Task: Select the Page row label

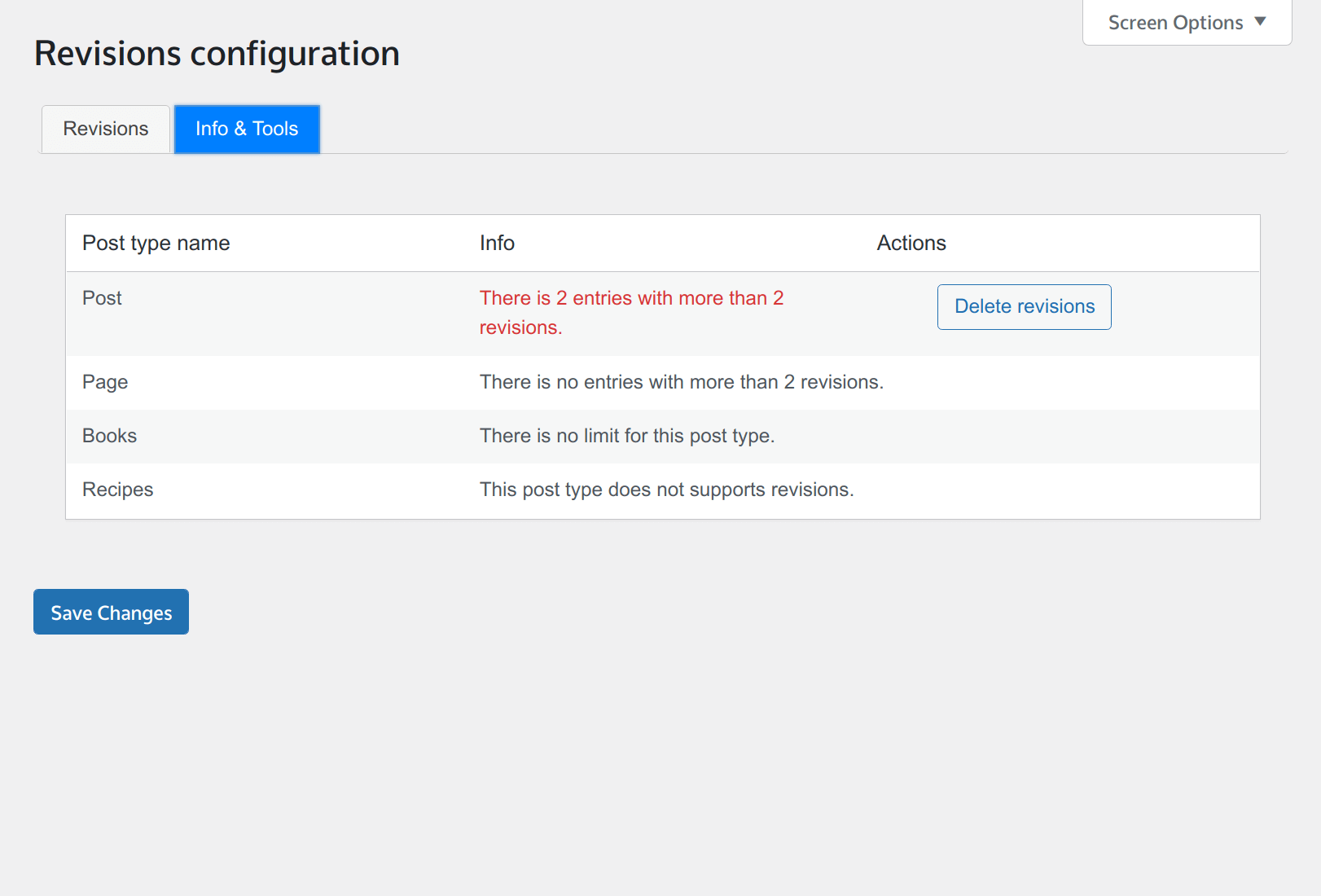Action: pyautogui.click(x=105, y=382)
